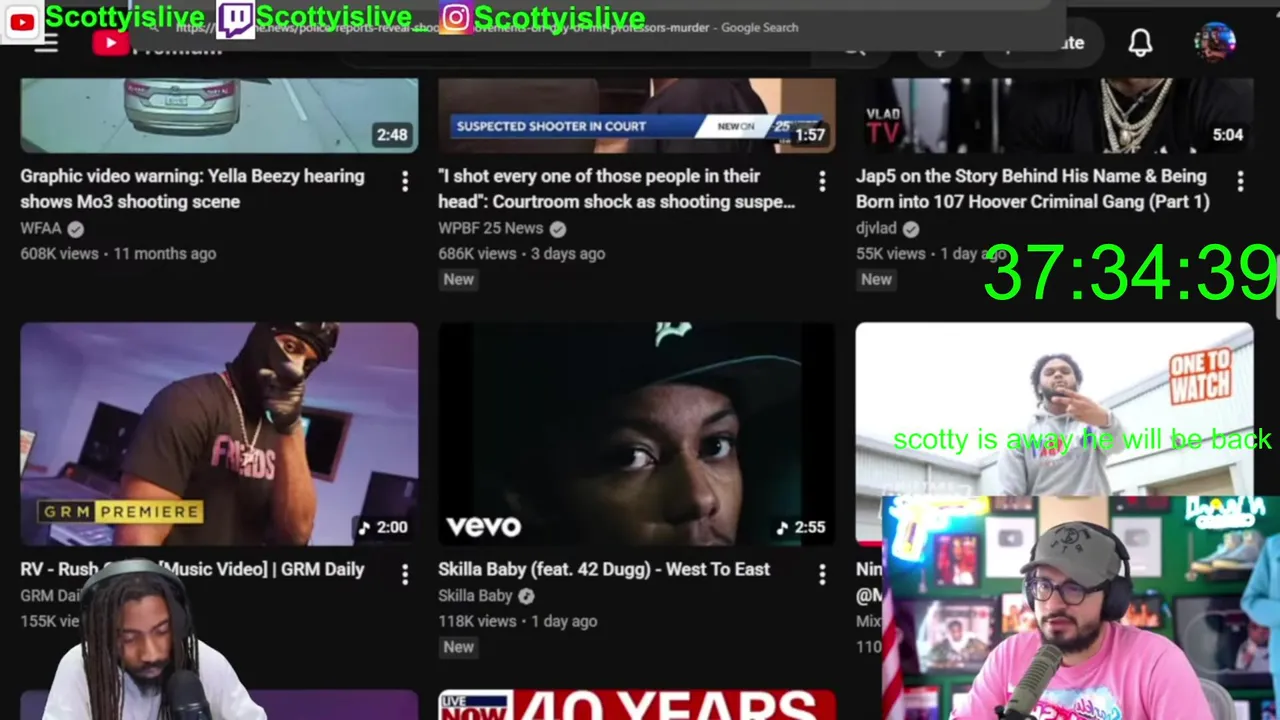The height and width of the screenshot is (720, 1280).
Task: Play the GRM Premiere RV thumbnail
Action: (x=219, y=433)
